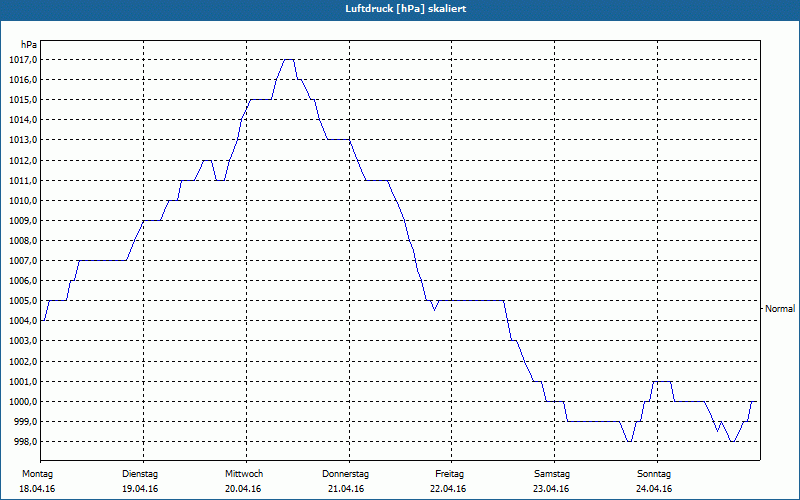Image resolution: width=800 pixels, height=500 pixels.
Task: Click the '1005,0' axis value
Action: coord(23,301)
